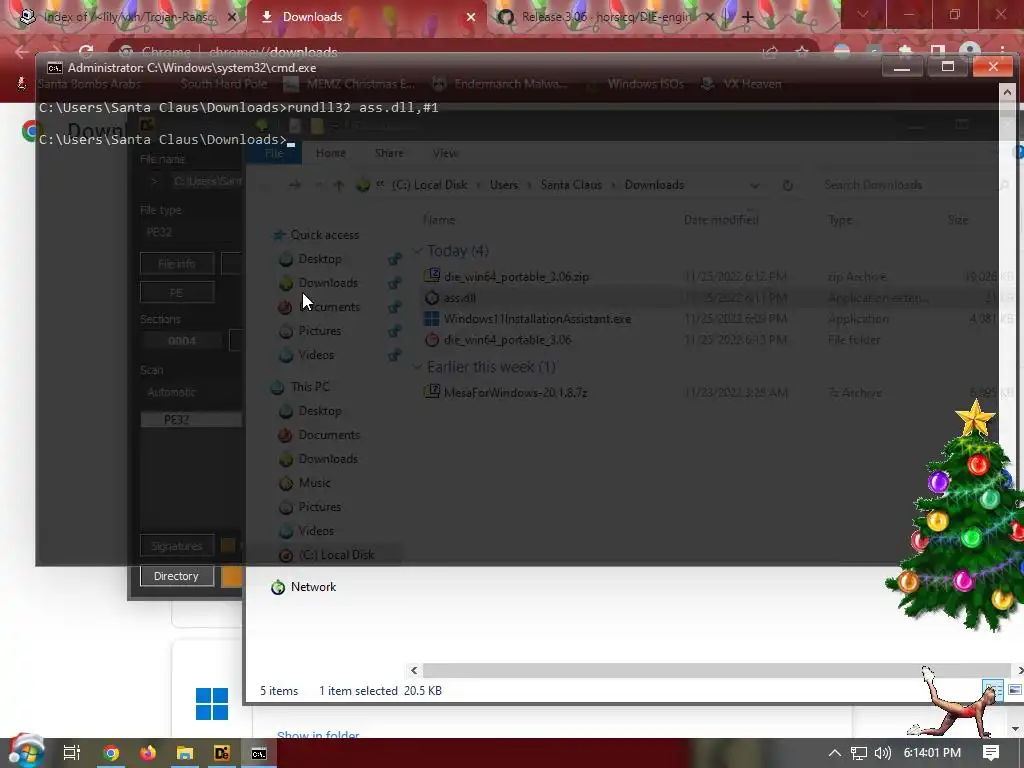
Task: Show hidden system tray icons
Action: pyautogui.click(x=835, y=753)
